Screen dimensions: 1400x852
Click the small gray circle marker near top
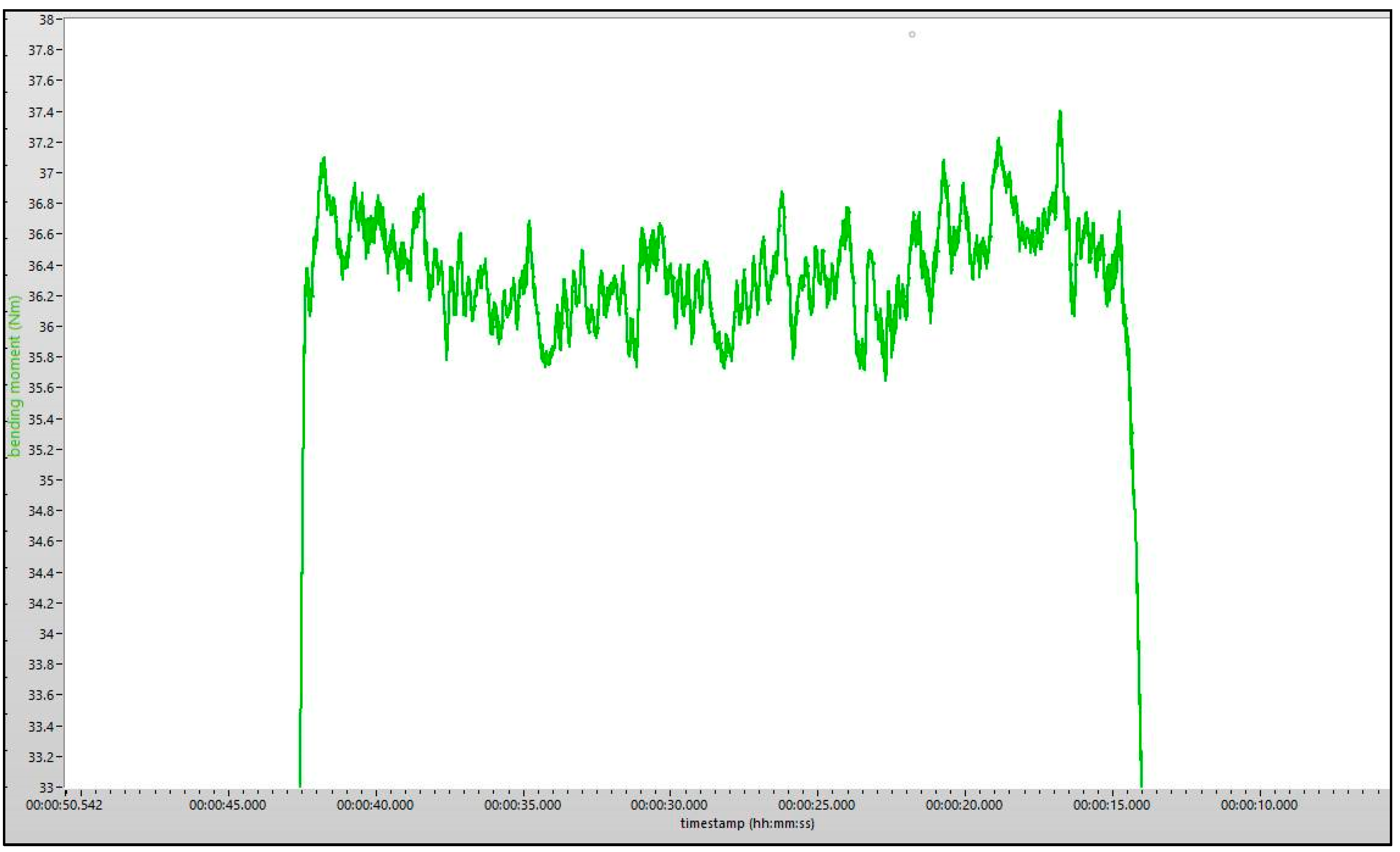pos(912,35)
